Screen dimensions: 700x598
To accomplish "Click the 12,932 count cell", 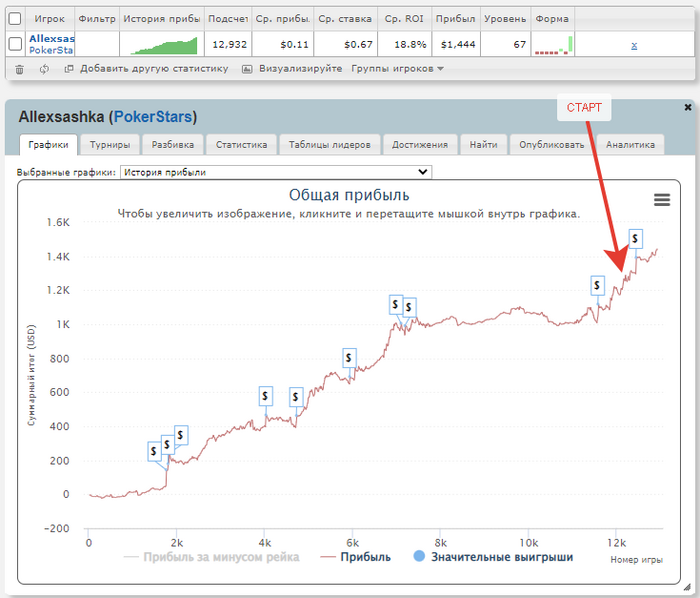I will (x=228, y=45).
